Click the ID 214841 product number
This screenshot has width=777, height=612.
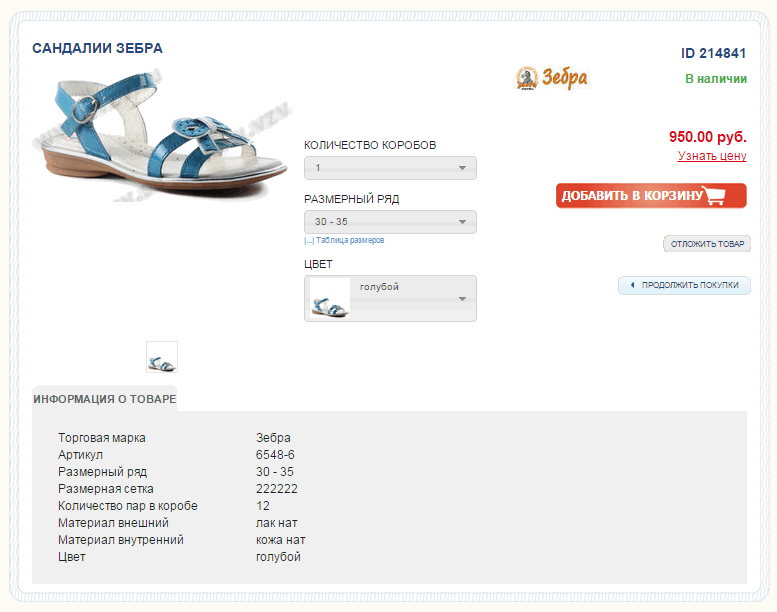tap(714, 54)
